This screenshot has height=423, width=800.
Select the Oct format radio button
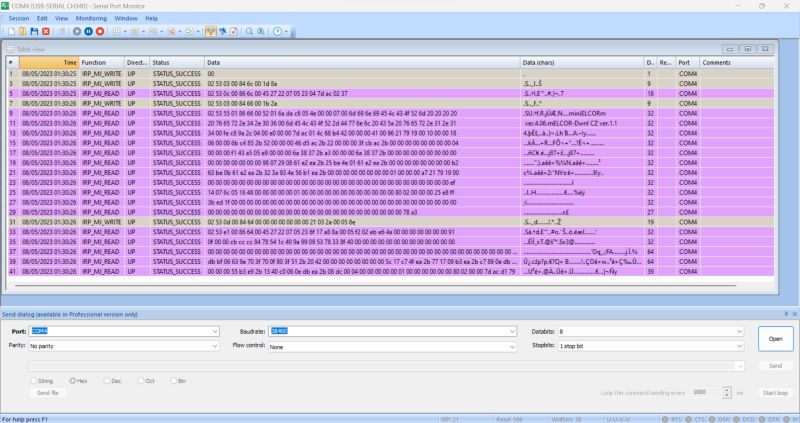coord(141,381)
